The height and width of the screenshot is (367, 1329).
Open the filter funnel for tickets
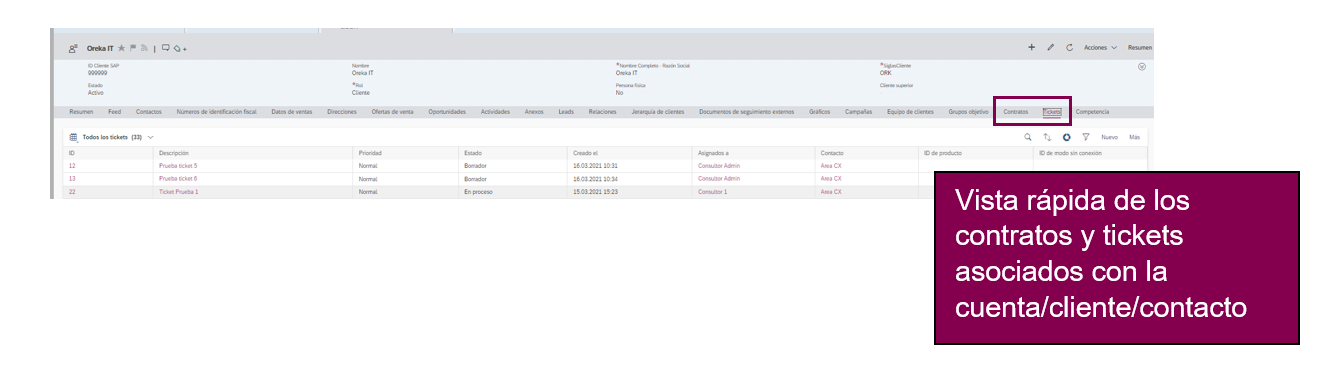point(1086,137)
